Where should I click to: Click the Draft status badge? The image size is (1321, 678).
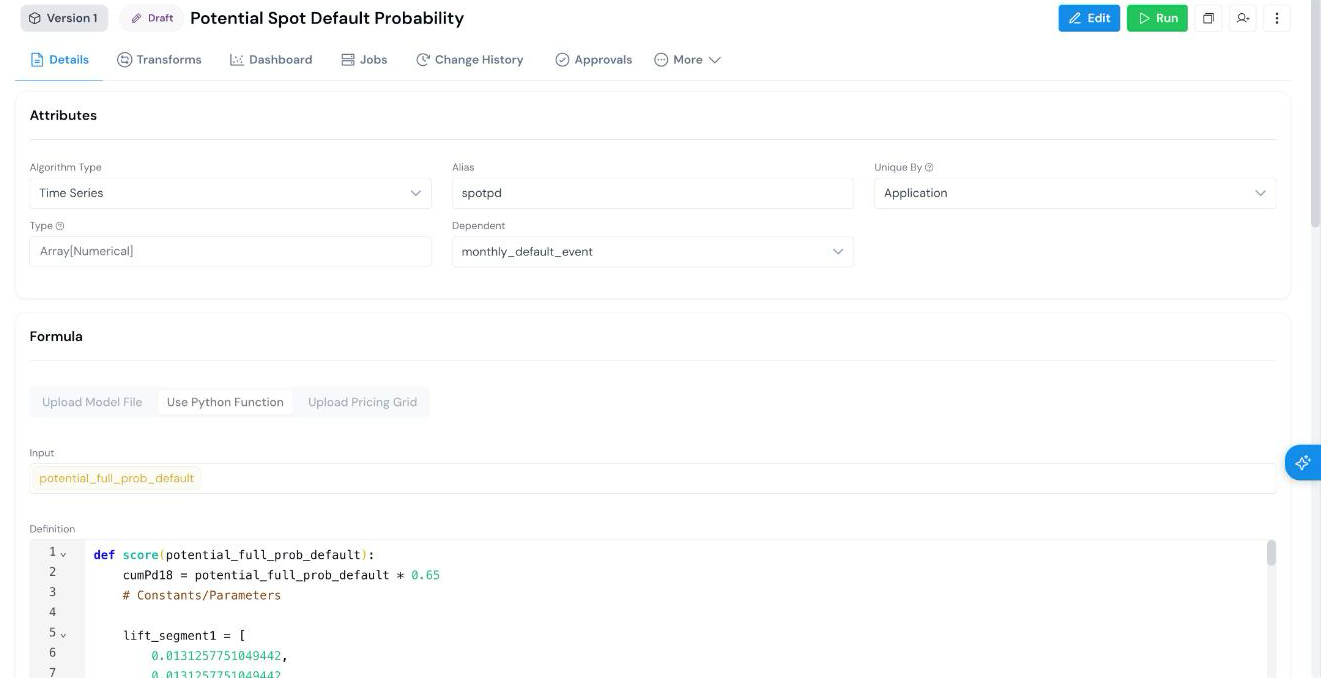(x=152, y=18)
